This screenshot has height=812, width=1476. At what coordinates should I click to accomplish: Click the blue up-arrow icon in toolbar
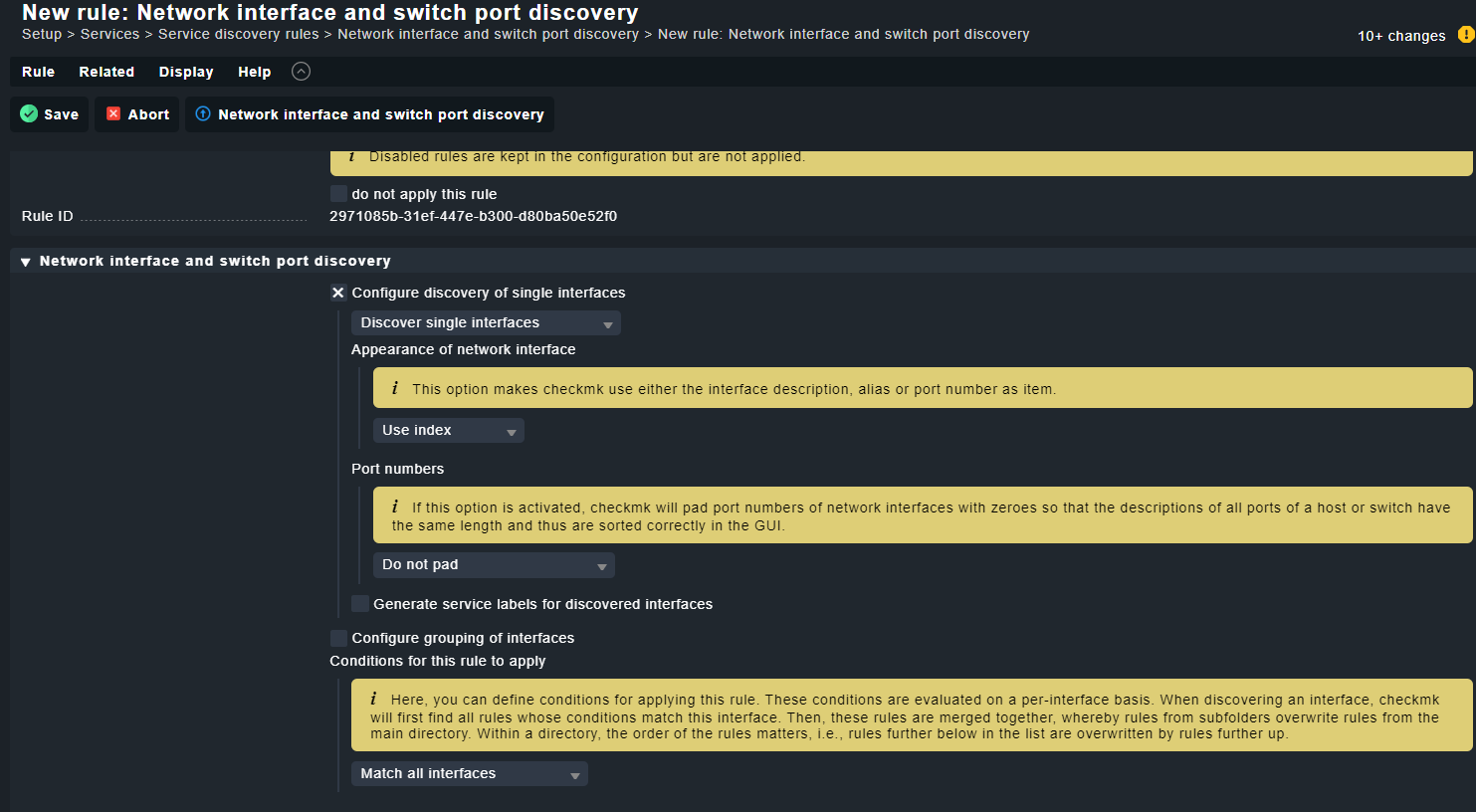[203, 114]
